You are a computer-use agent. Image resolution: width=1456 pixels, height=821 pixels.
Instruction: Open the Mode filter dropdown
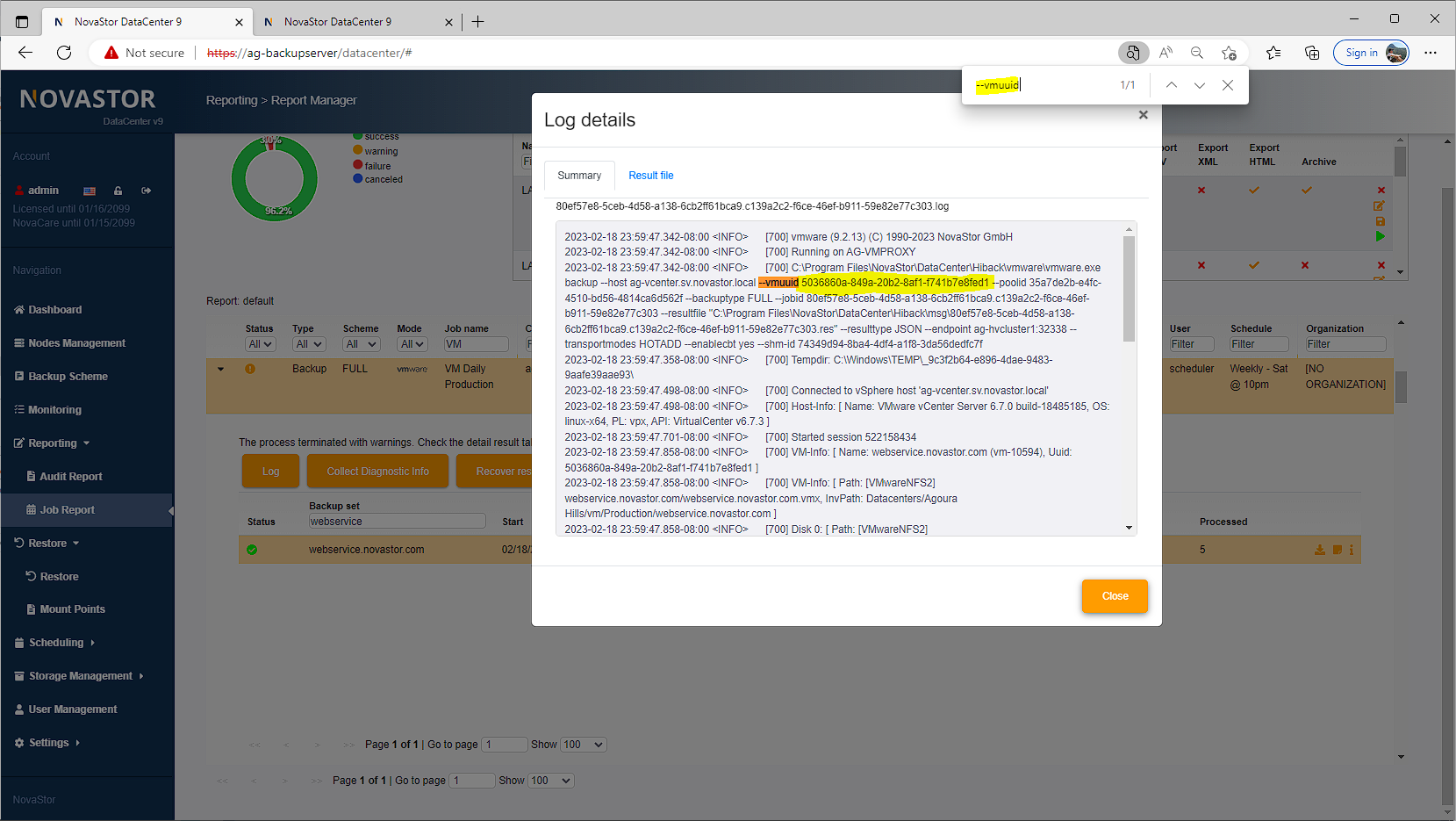click(x=412, y=344)
